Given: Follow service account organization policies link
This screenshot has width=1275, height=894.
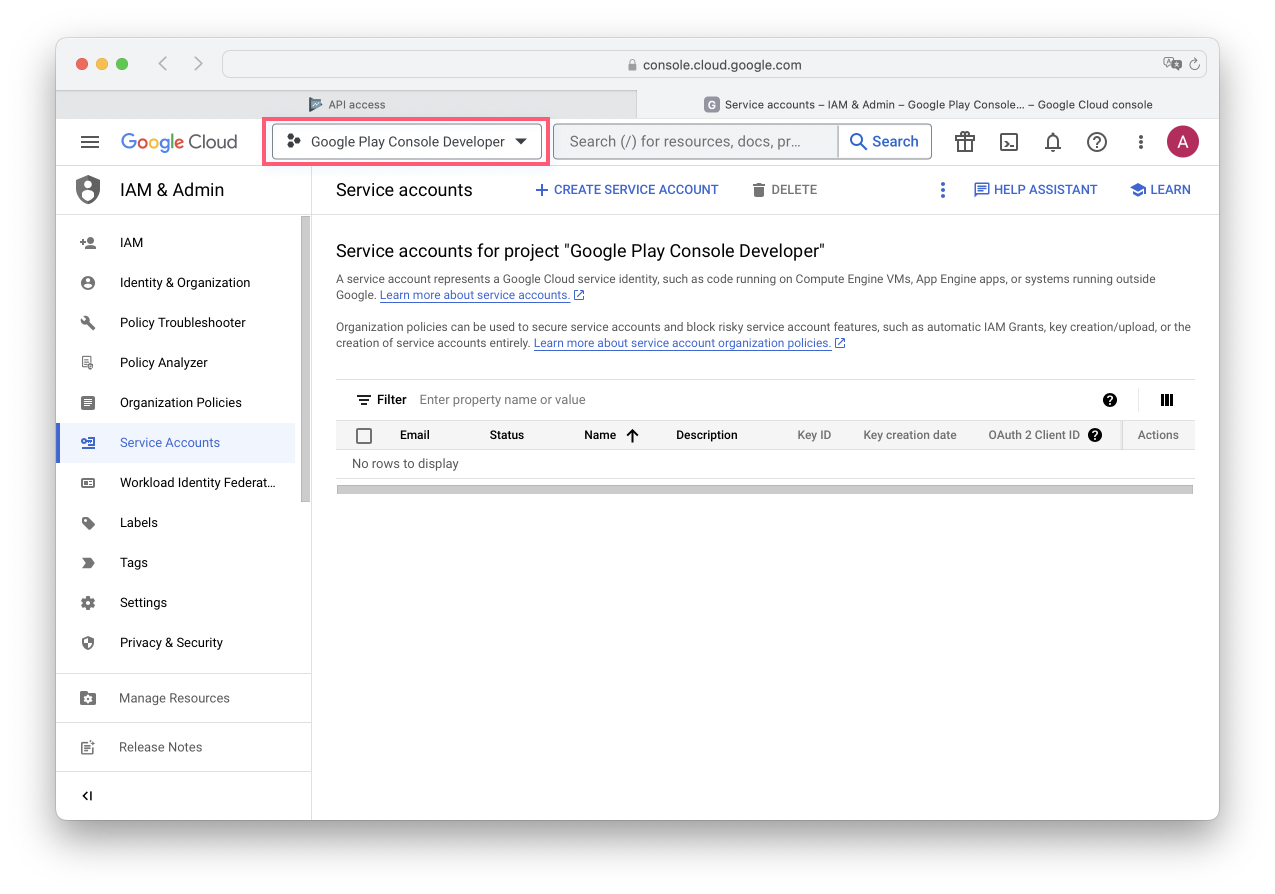Looking at the screenshot, I should pyautogui.click(x=683, y=343).
